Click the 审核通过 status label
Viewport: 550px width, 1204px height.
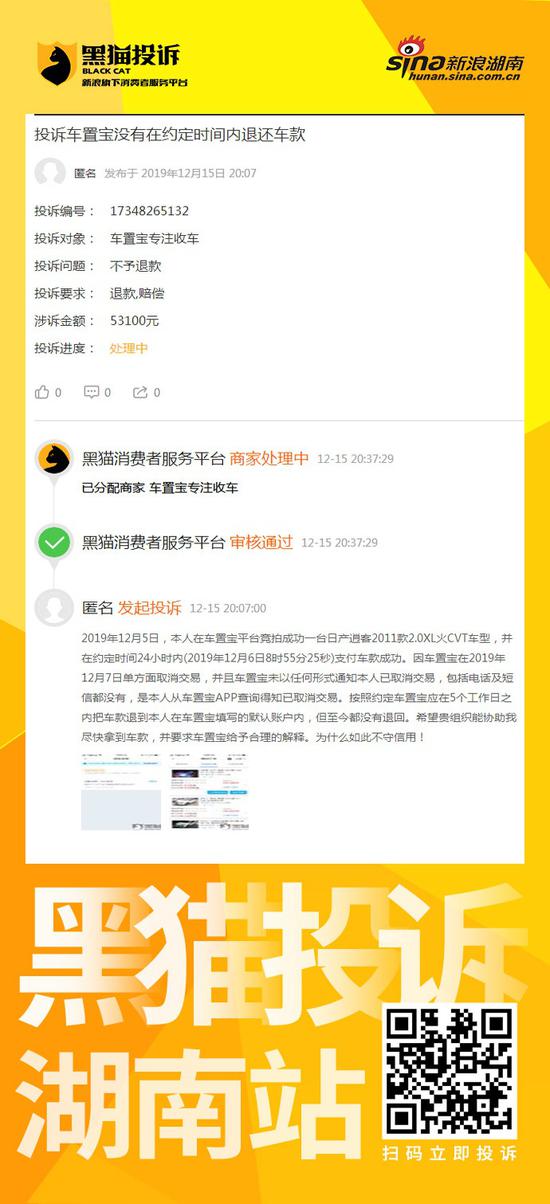pos(261,542)
